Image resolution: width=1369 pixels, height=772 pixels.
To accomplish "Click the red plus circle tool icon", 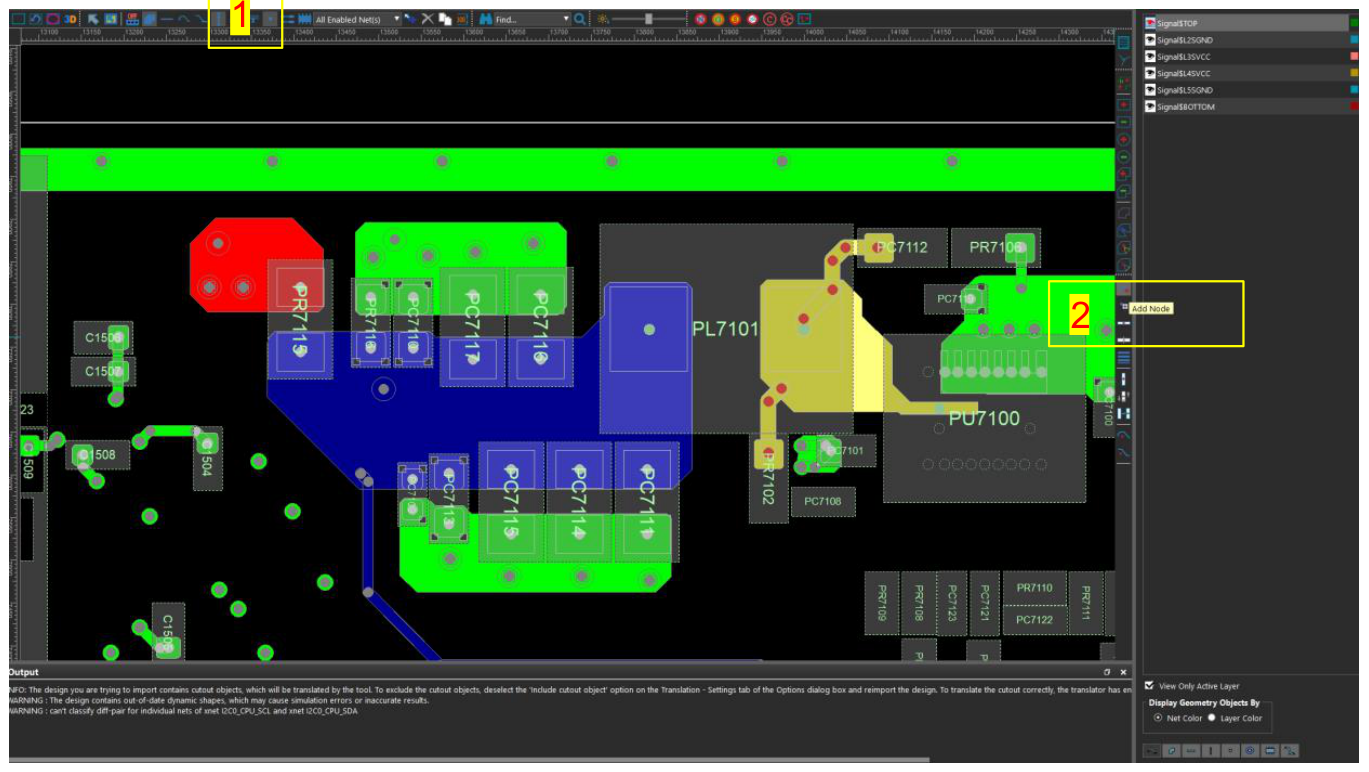I will coord(1124,140).
